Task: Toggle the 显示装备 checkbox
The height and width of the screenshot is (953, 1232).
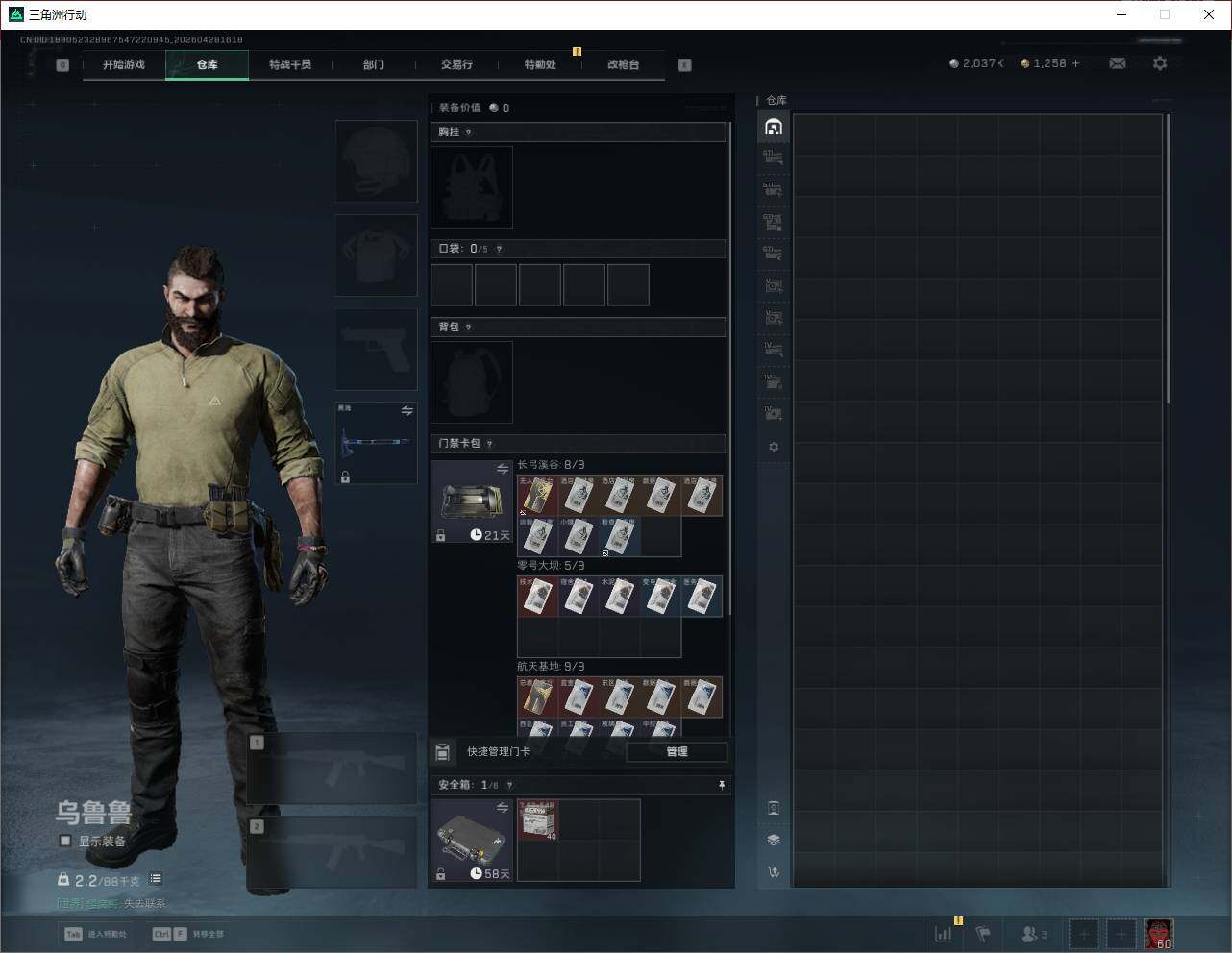Action: point(65,842)
